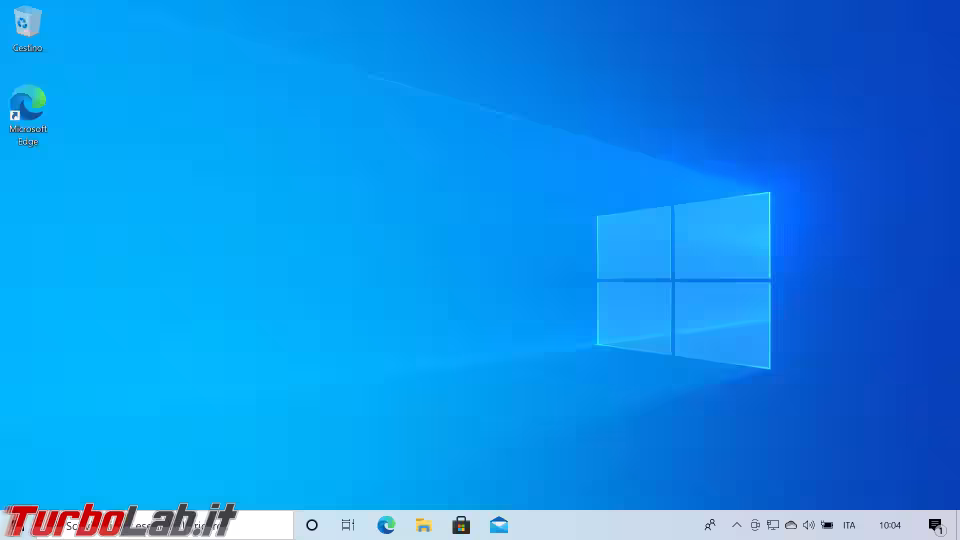Open the network status tray icon
Viewport: 960px width, 540px height.
(773, 525)
